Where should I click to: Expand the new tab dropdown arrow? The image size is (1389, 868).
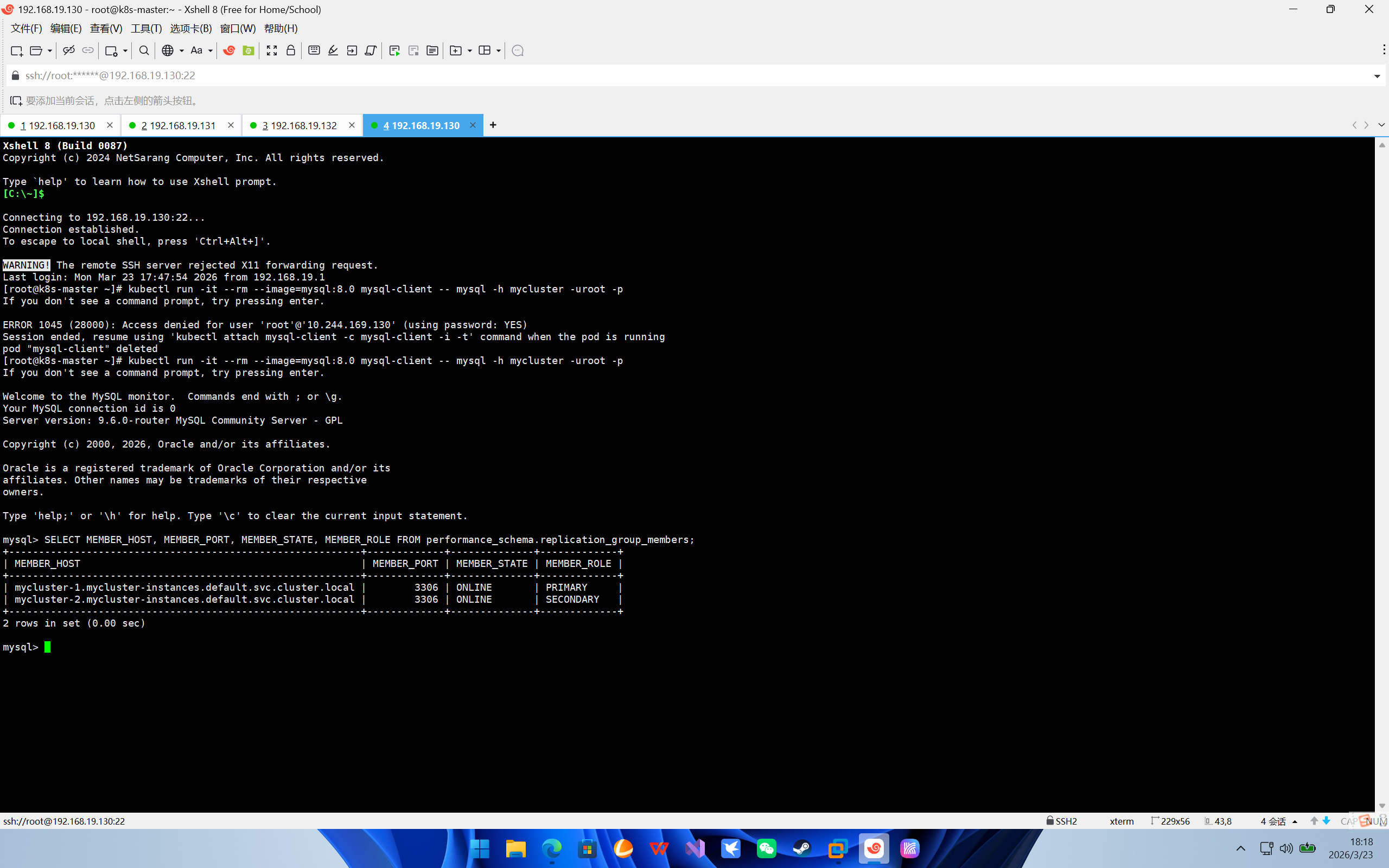(470, 50)
